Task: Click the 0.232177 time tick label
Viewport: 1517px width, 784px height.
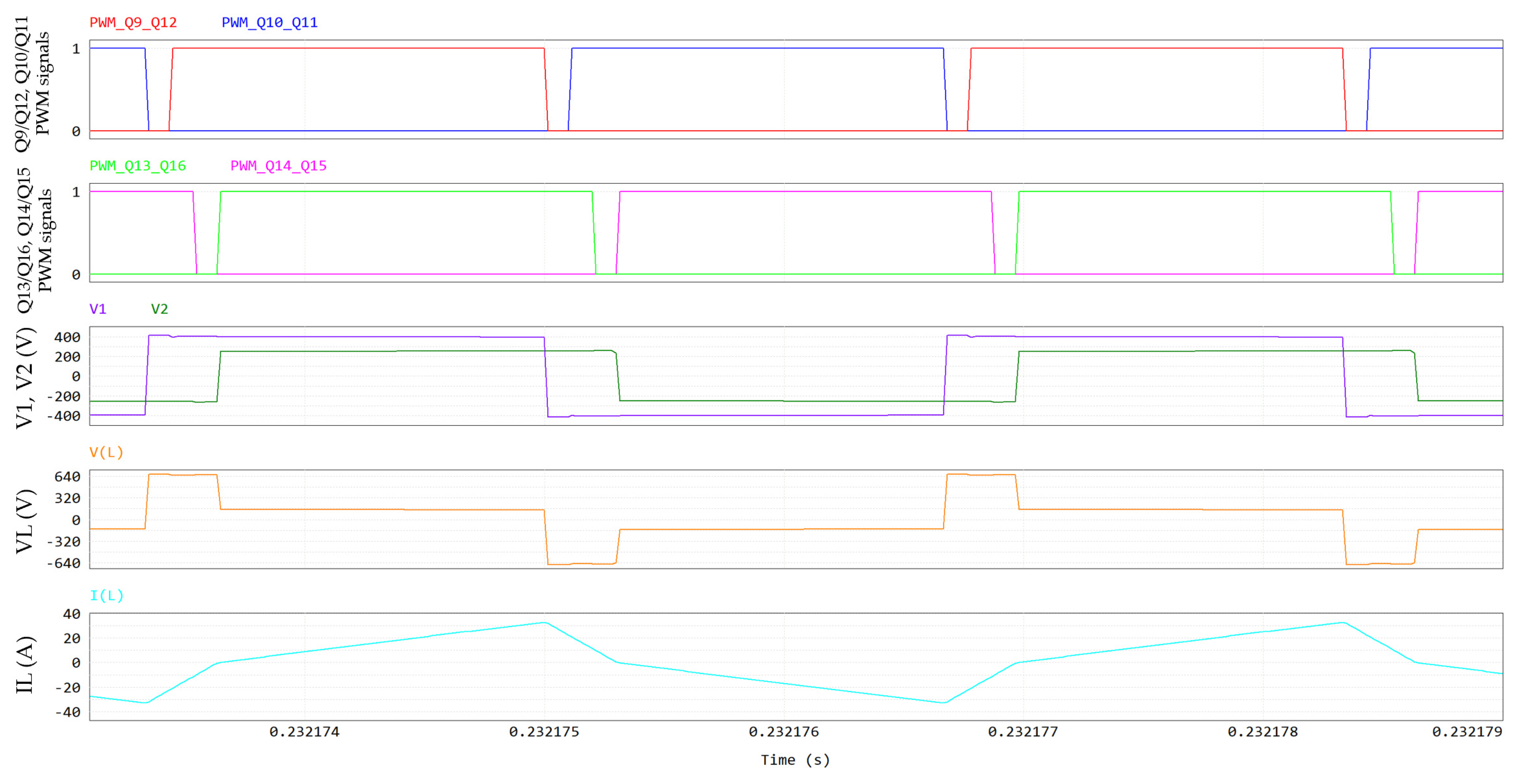Action: (1023, 731)
